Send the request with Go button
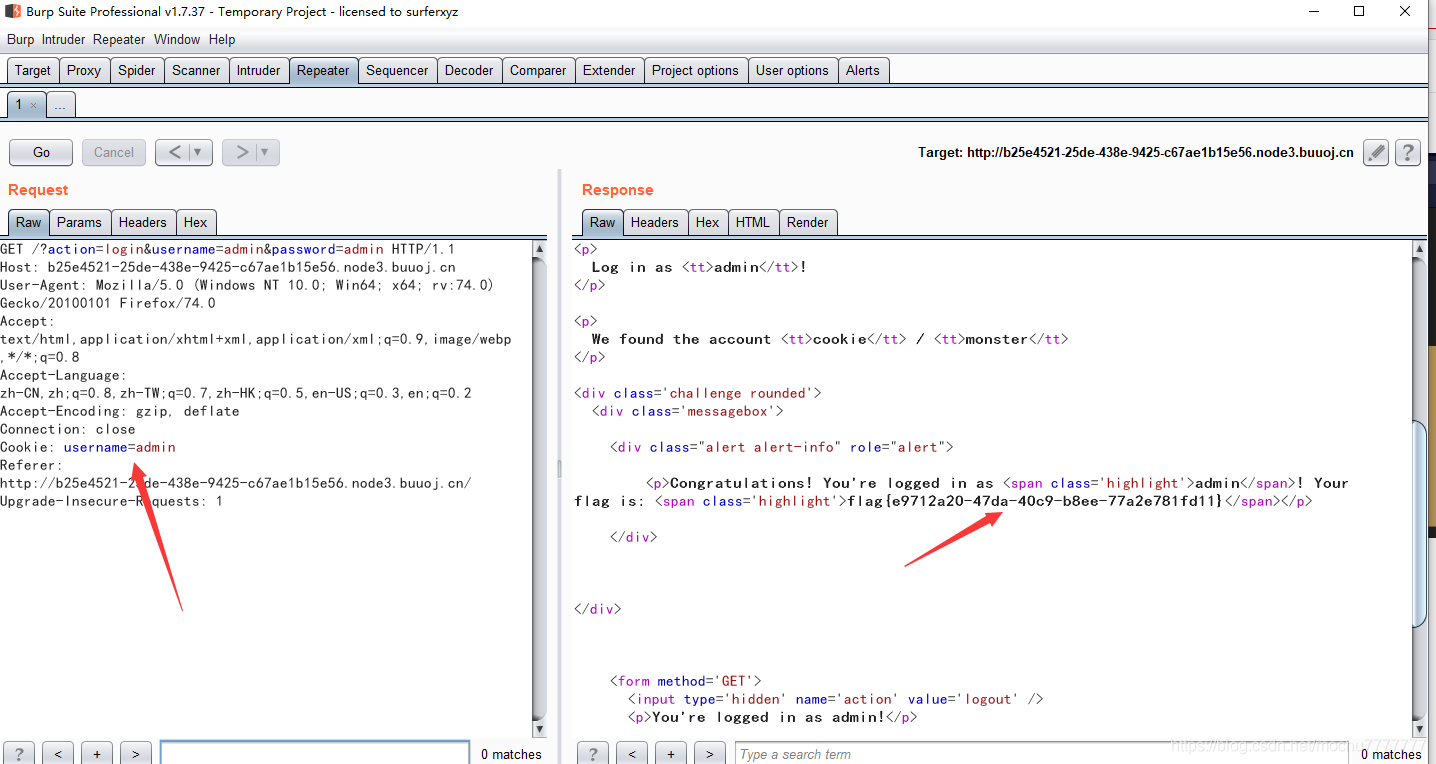This screenshot has height=764, width=1436. [41, 152]
